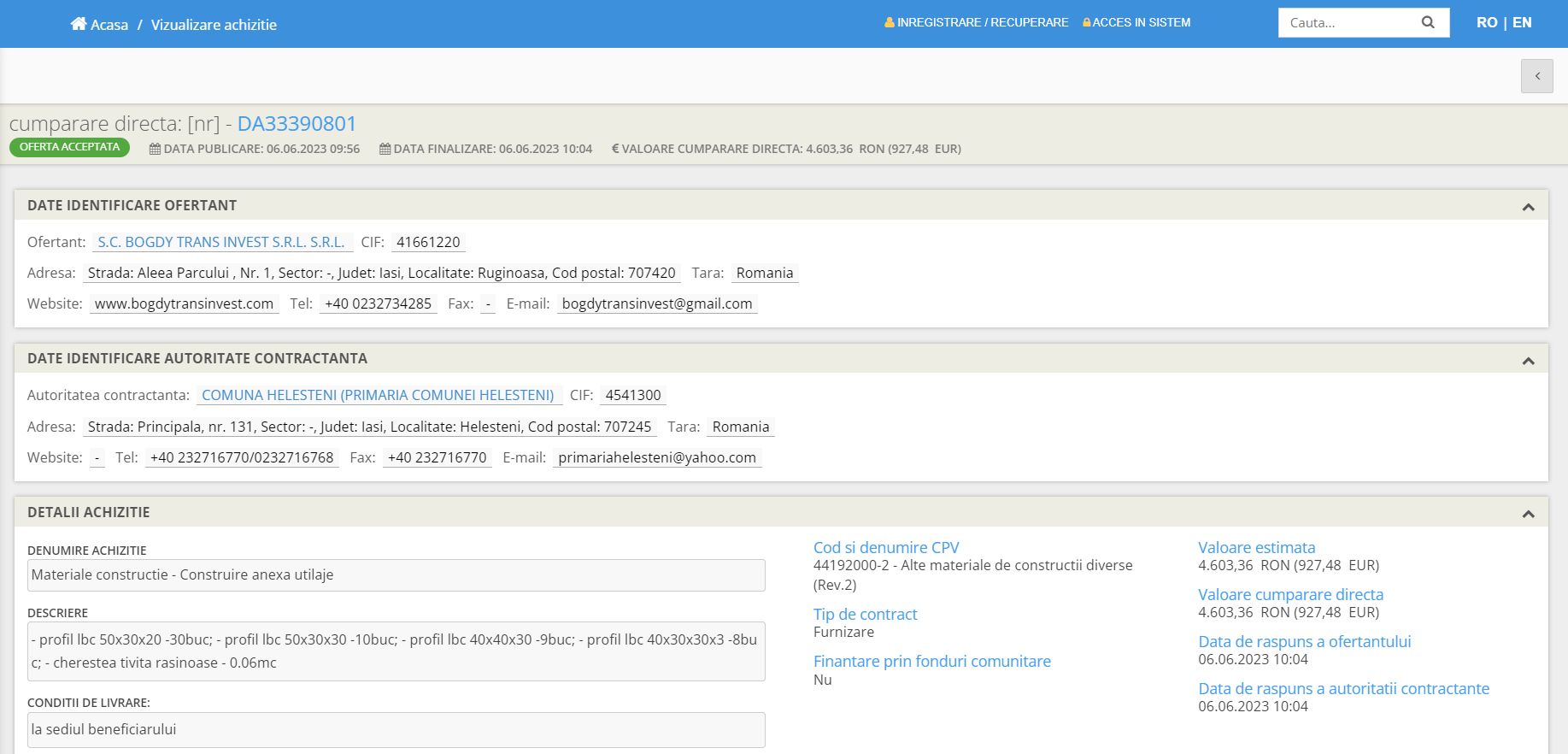Click phone +40 232716770/0232716768

pyautogui.click(x=242, y=457)
